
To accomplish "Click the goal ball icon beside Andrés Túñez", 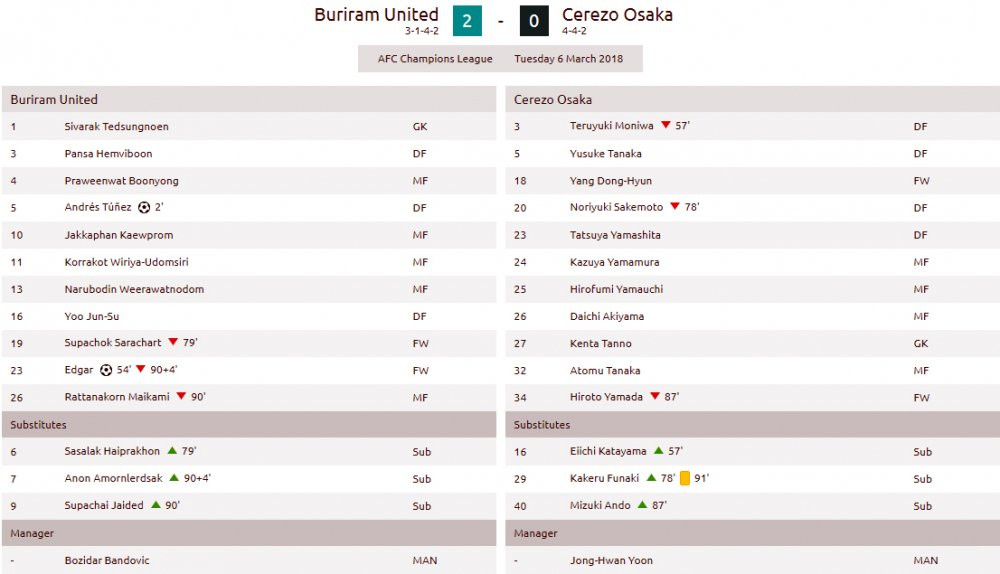I will (x=144, y=208).
